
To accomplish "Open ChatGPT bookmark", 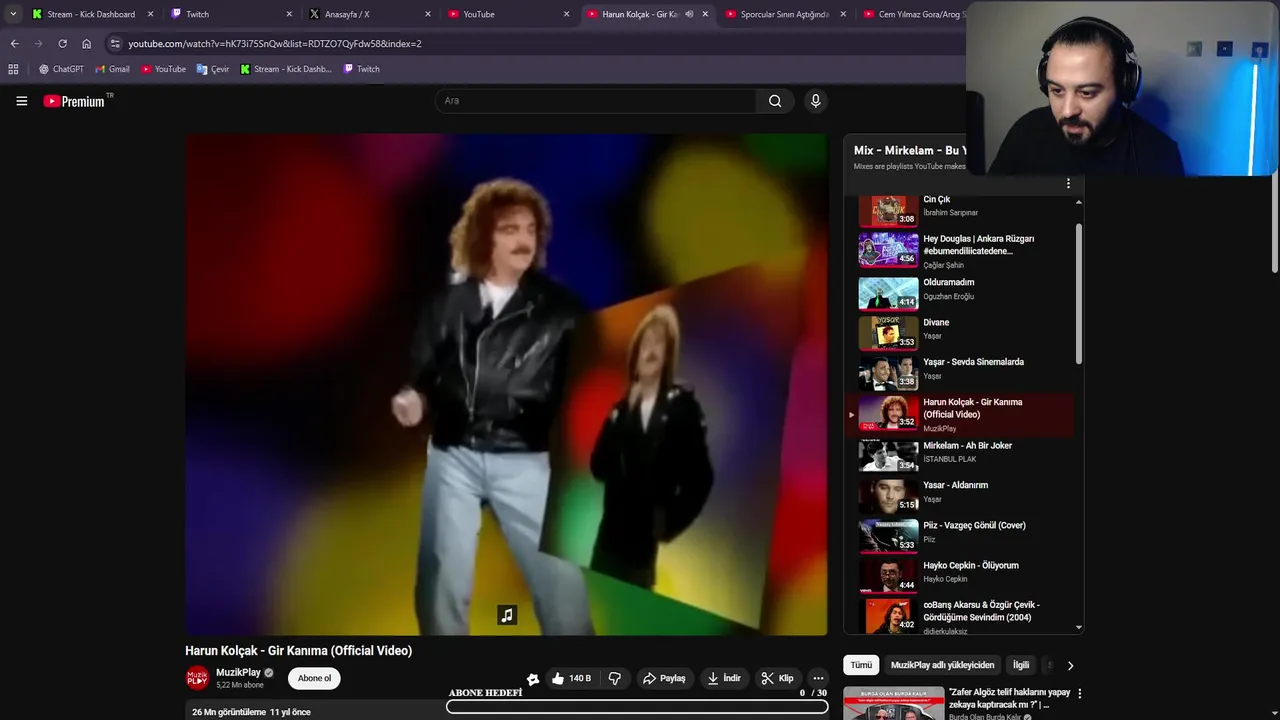I will coord(61,69).
